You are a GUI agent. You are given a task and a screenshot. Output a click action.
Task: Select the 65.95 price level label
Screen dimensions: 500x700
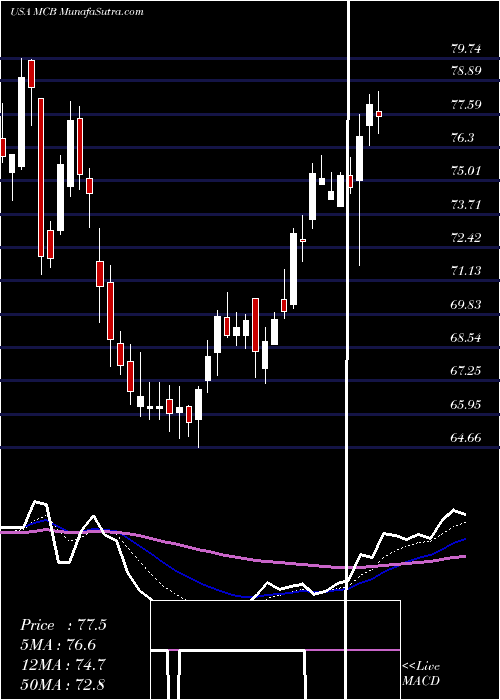coord(466,405)
